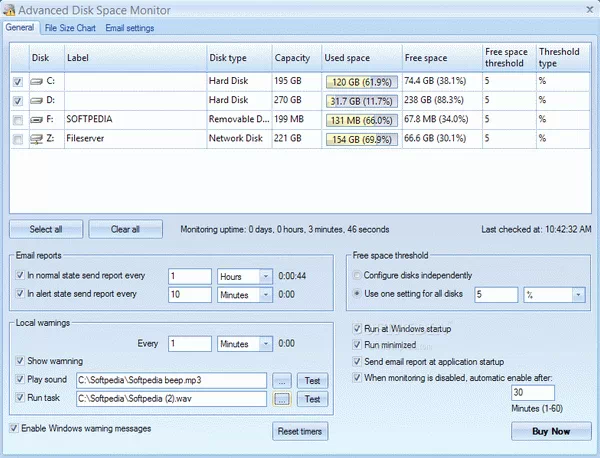Toggle the Show warning checkbox
The image size is (600, 458).
pos(20,360)
